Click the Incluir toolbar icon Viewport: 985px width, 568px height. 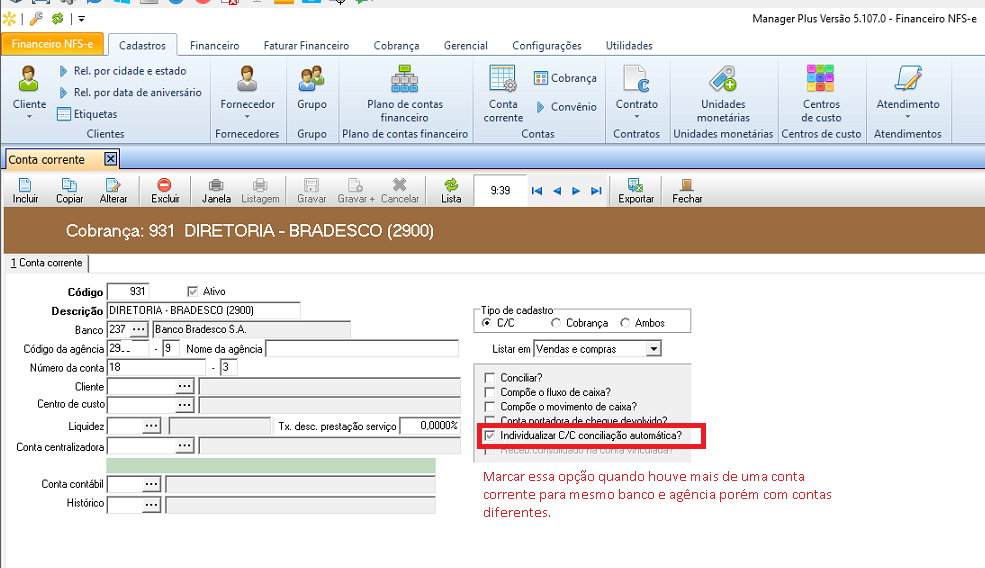coord(25,189)
